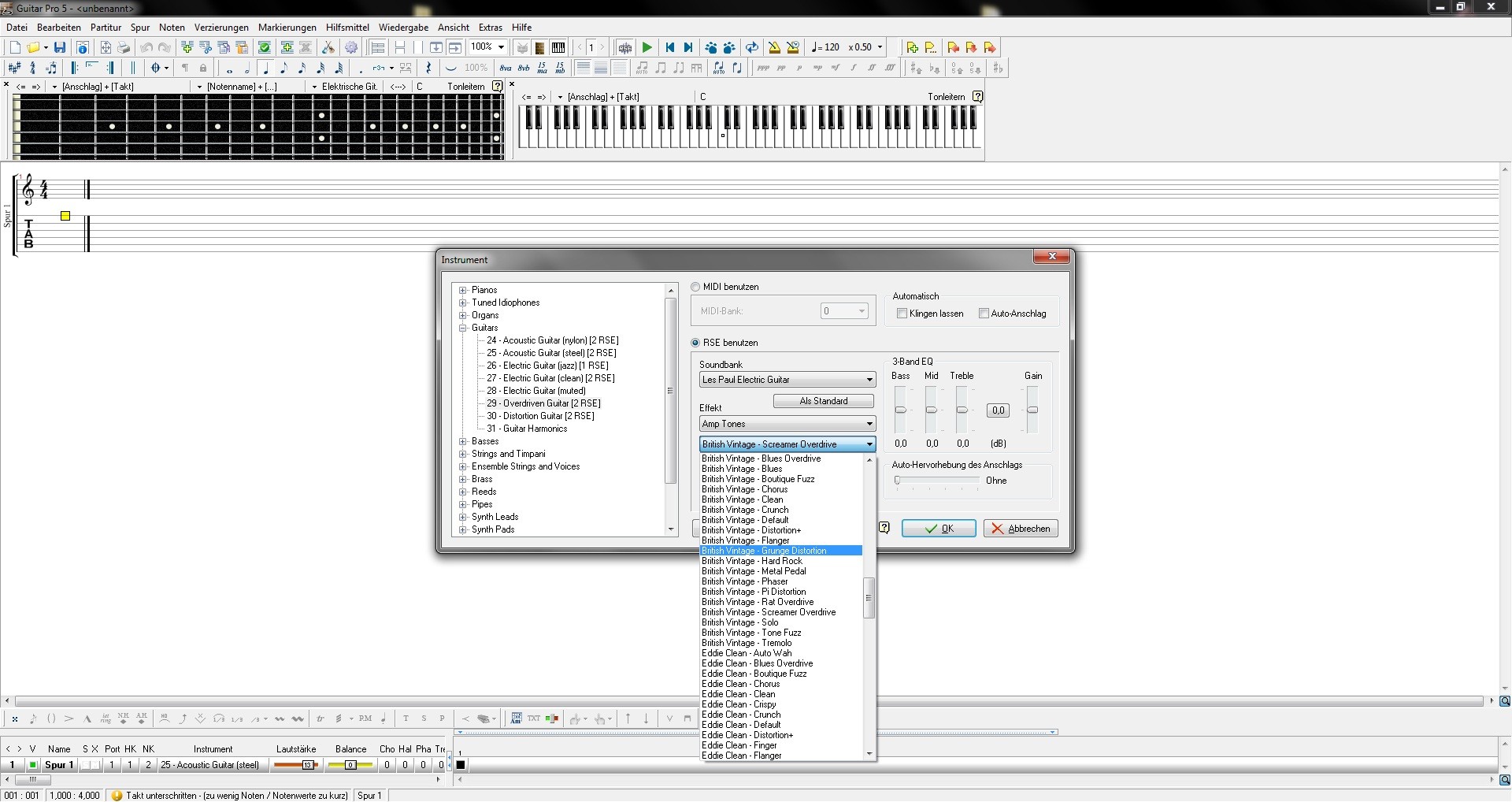Open the Bearbeiten menu
Viewport: 1512px width, 802px height.
coord(59,27)
